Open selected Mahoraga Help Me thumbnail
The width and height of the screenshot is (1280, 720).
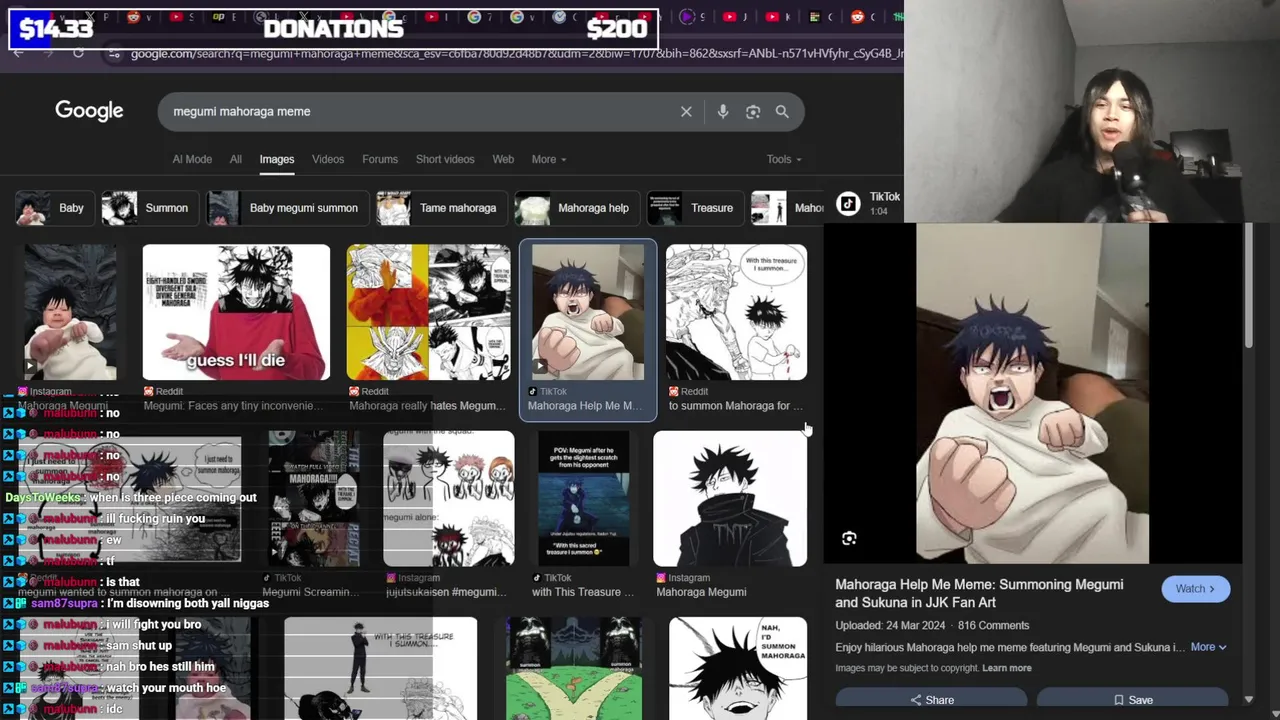tap(588, 312)
